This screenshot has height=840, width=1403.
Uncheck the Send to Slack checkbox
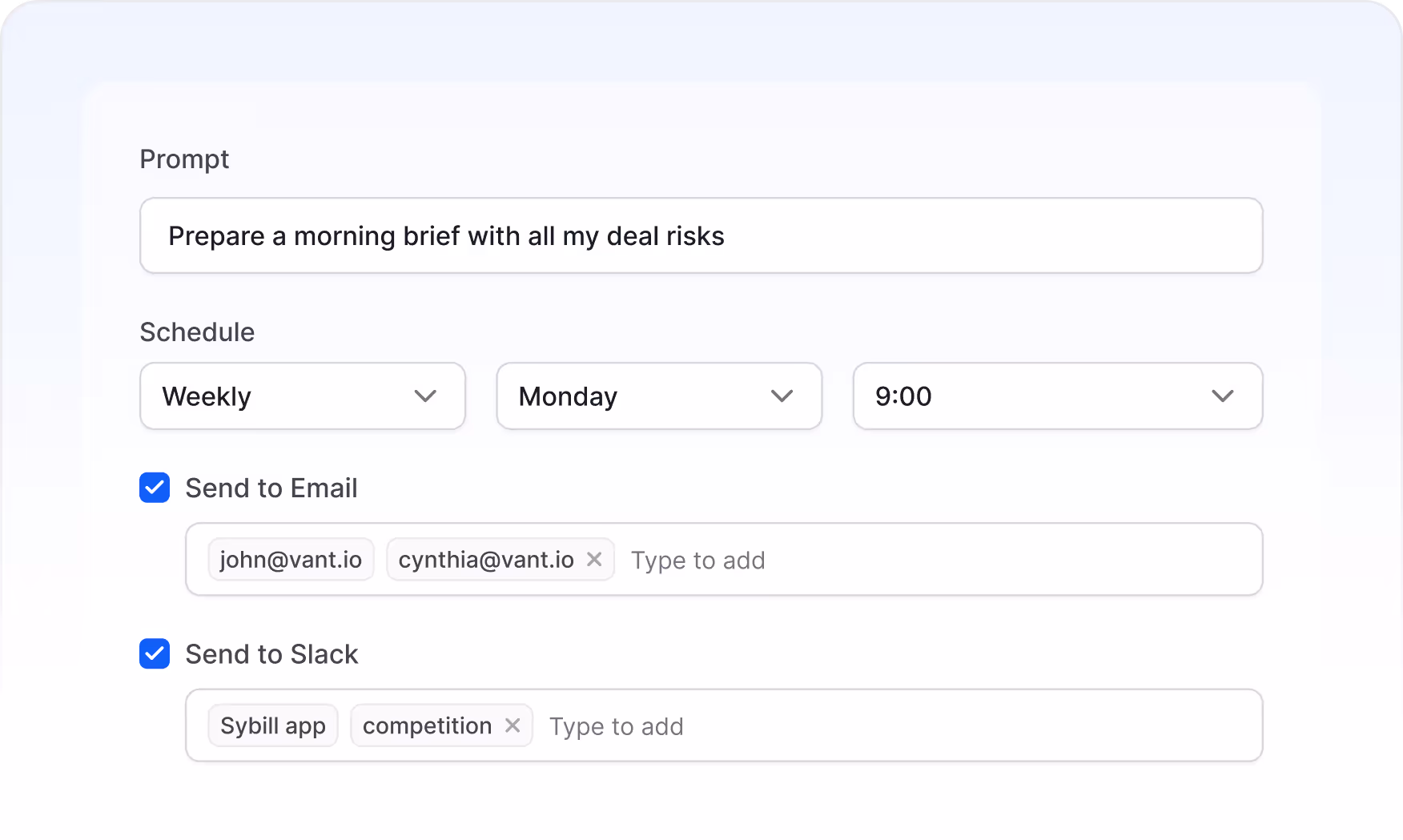[x=155, y=653]
